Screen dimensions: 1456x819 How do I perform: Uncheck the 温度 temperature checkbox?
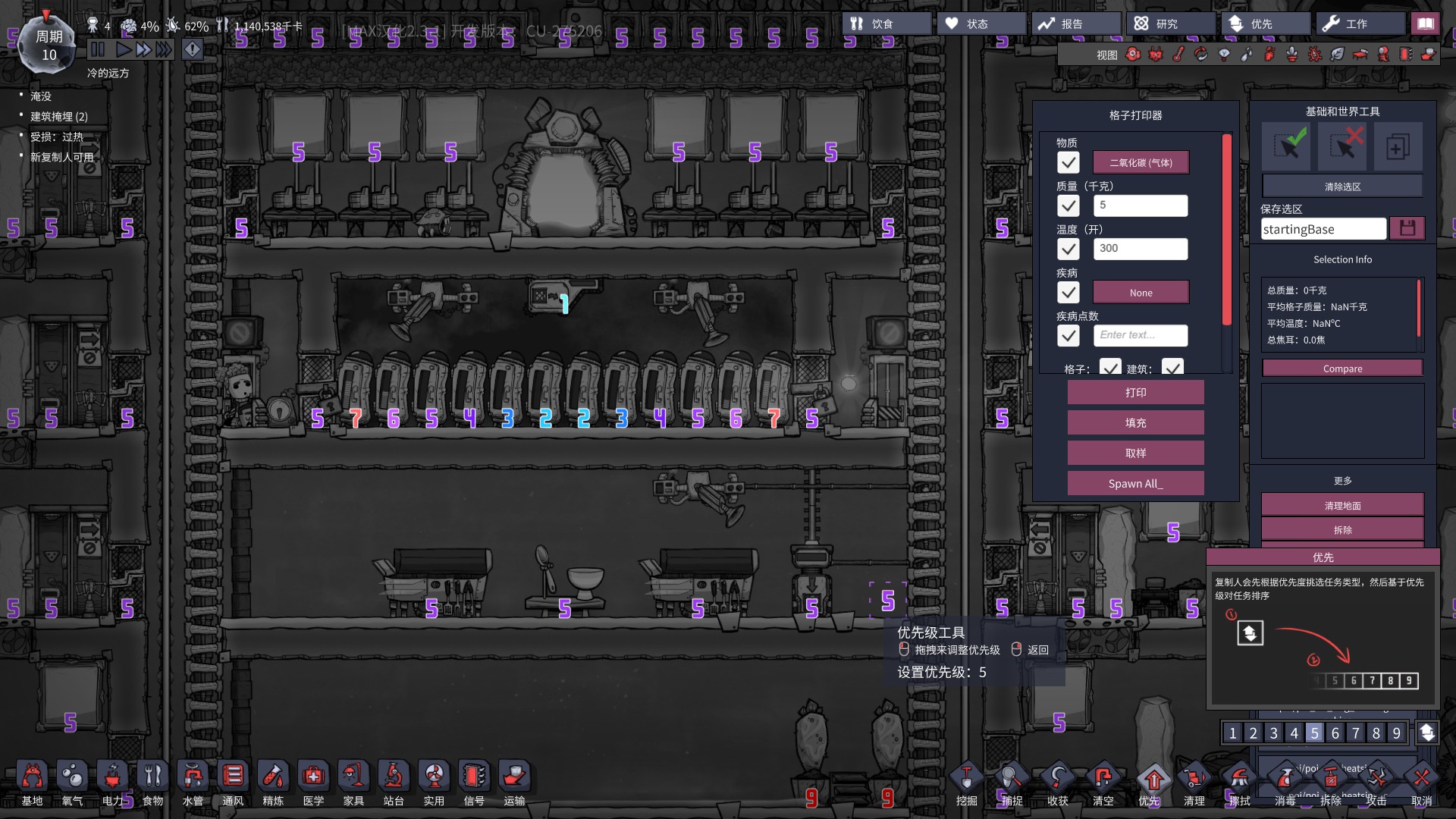[x=1068, y=249]
